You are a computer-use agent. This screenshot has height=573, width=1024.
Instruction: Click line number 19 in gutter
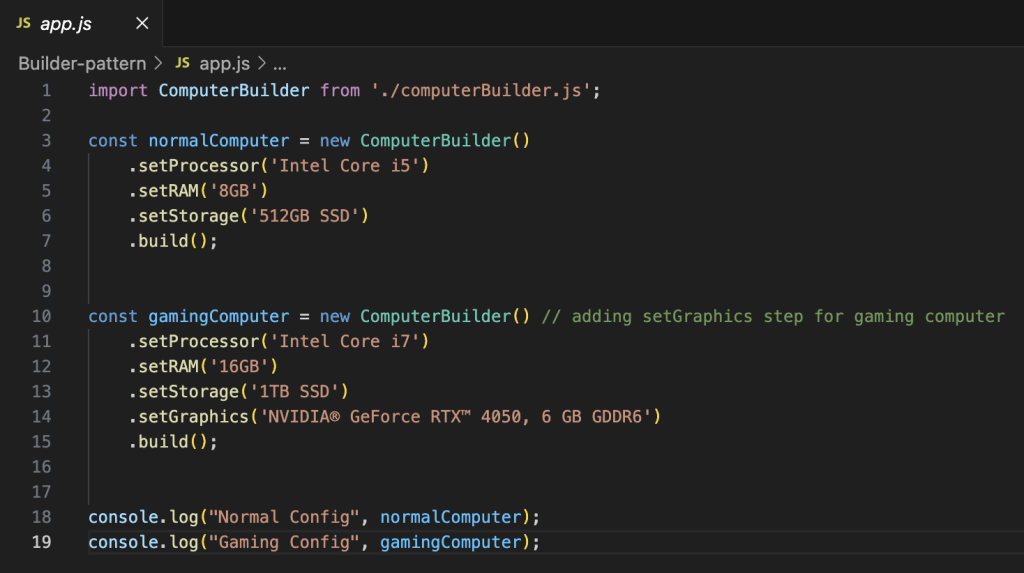(x=41, y=542)
